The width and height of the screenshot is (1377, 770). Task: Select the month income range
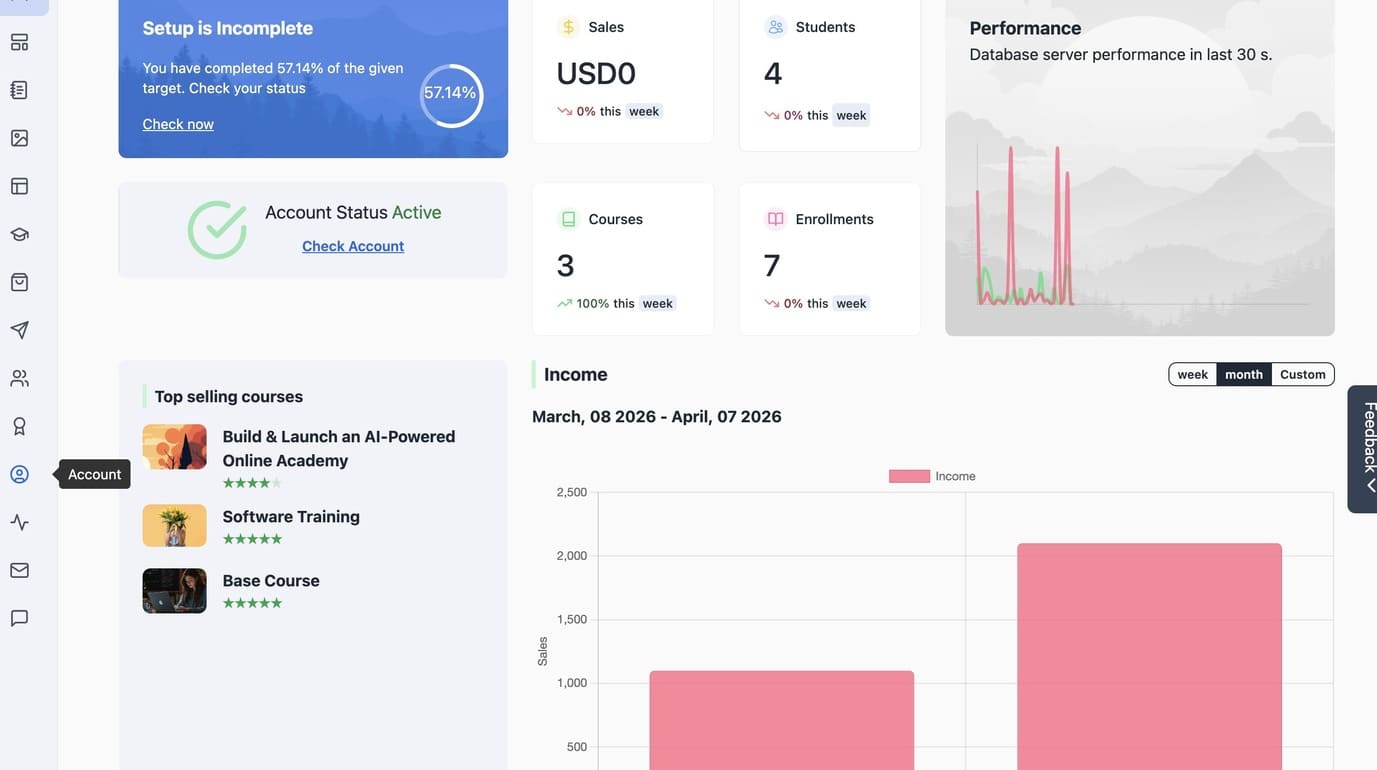point(1244,374)
